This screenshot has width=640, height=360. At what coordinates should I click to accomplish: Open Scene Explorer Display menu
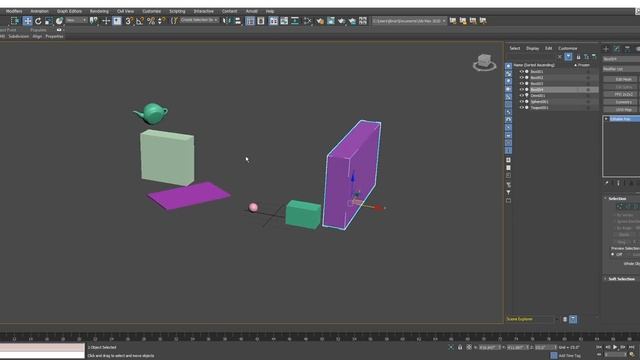[532, 48]
